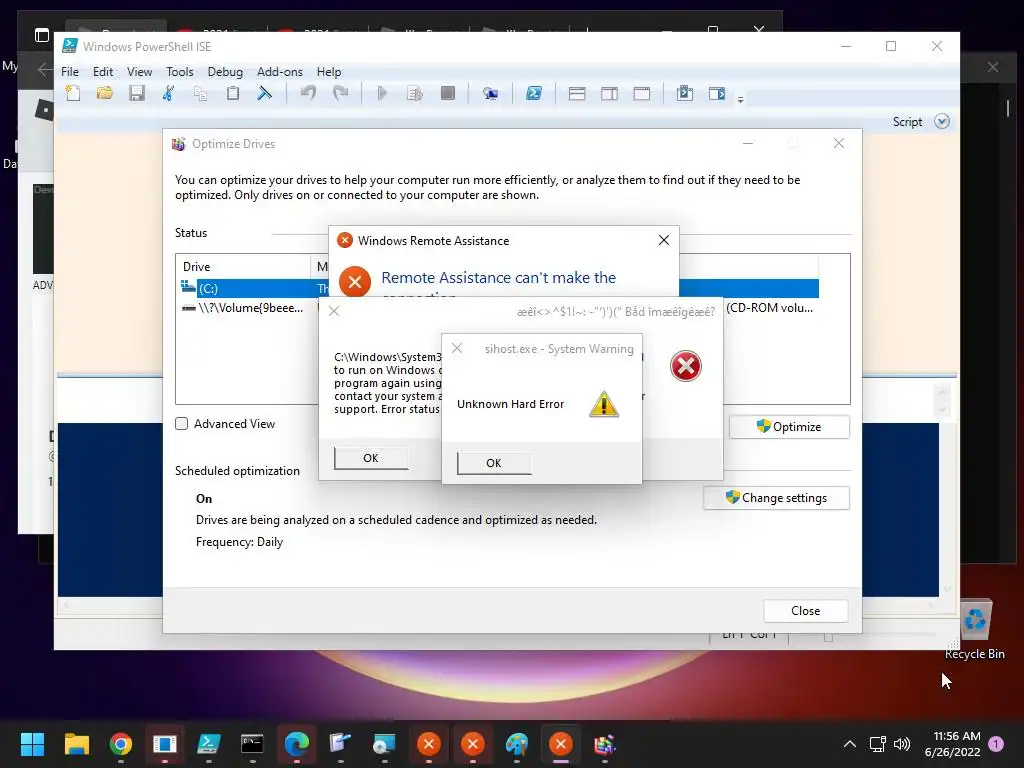
Task: Show Script Pane Right layout icon
Action: [609, 93]
